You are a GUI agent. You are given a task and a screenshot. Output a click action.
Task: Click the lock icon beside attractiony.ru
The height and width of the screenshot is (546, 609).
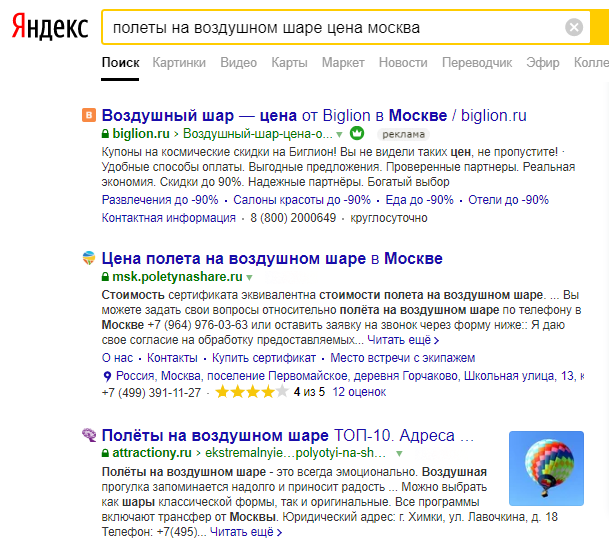(x=105, y=453)
